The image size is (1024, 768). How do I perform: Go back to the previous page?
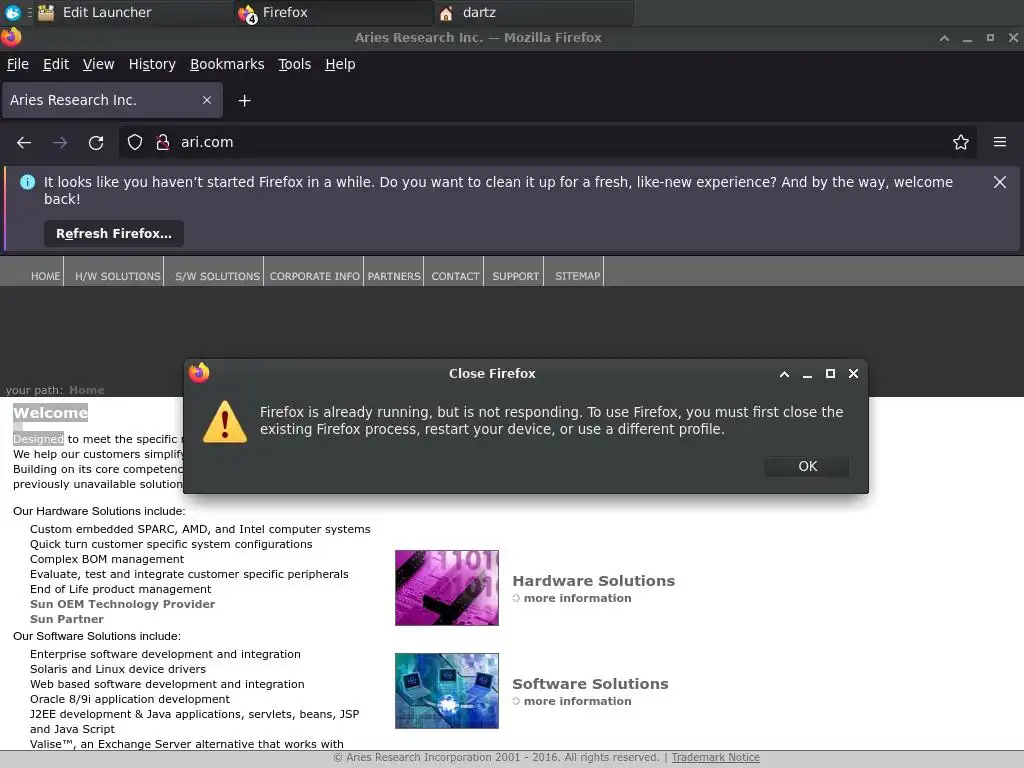tap(24, 142)
